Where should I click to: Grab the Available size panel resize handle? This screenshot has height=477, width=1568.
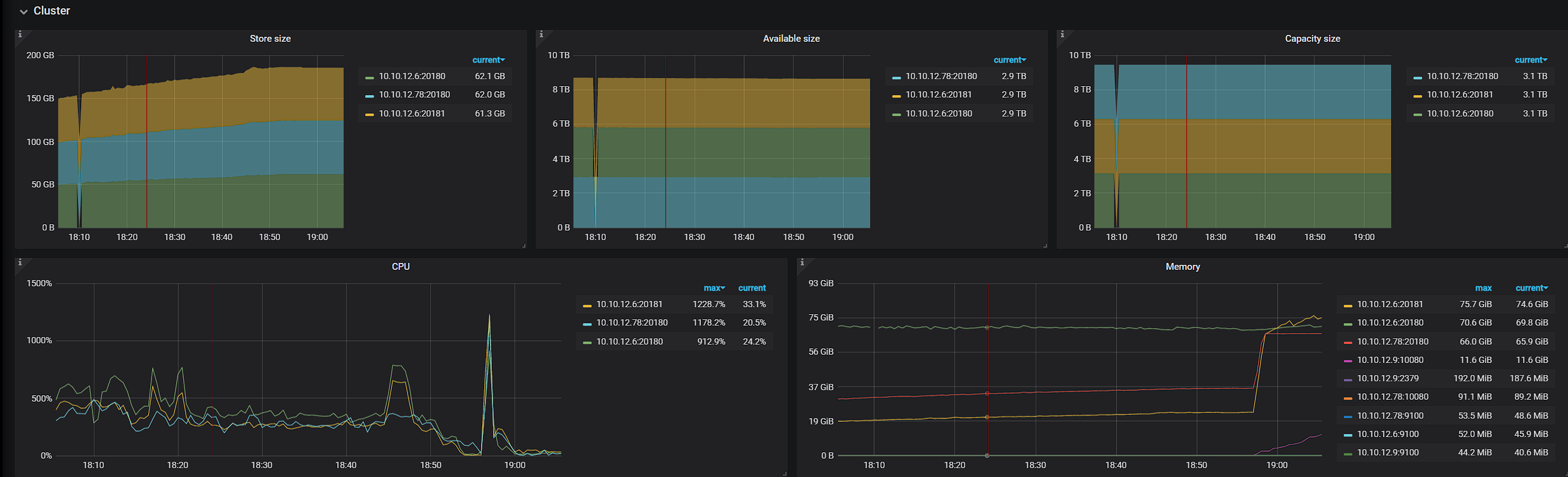(1044, 245)
